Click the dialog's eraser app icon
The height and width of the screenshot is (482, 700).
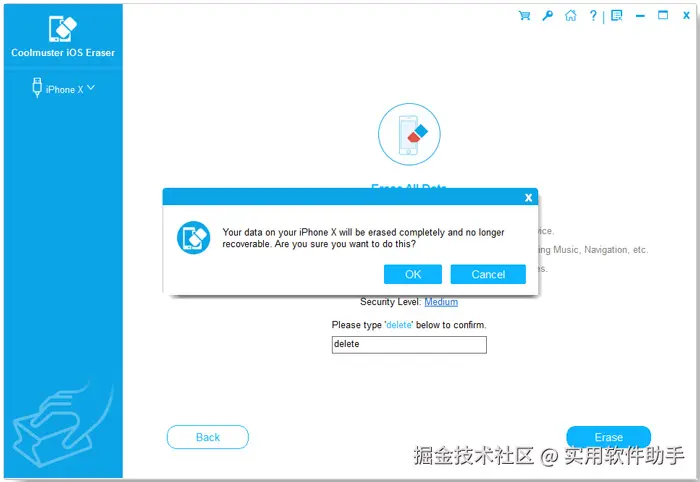coord(193,237)
